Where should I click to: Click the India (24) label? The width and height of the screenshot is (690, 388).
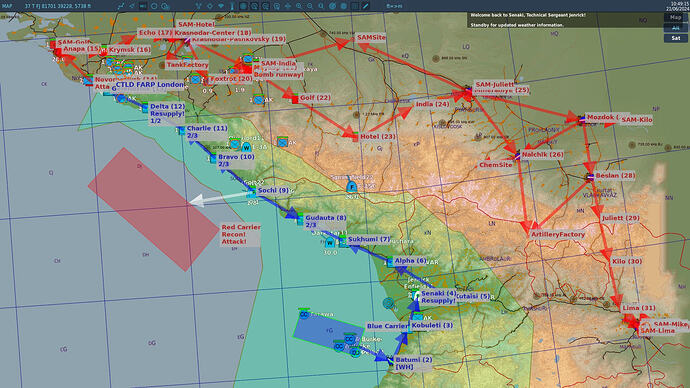click(x=432, y=104)
